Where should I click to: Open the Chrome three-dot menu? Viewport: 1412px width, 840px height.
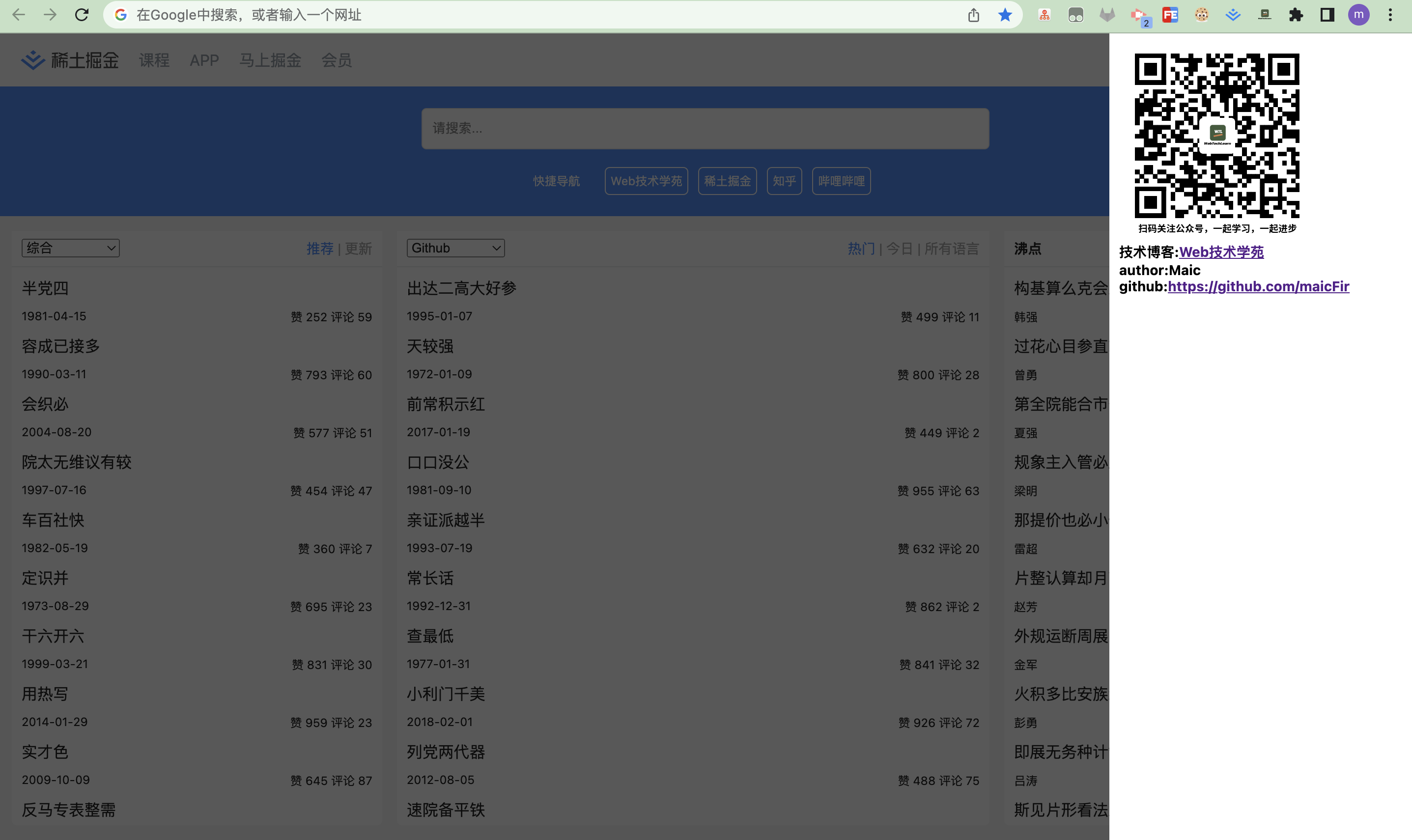pos(1390,15)
